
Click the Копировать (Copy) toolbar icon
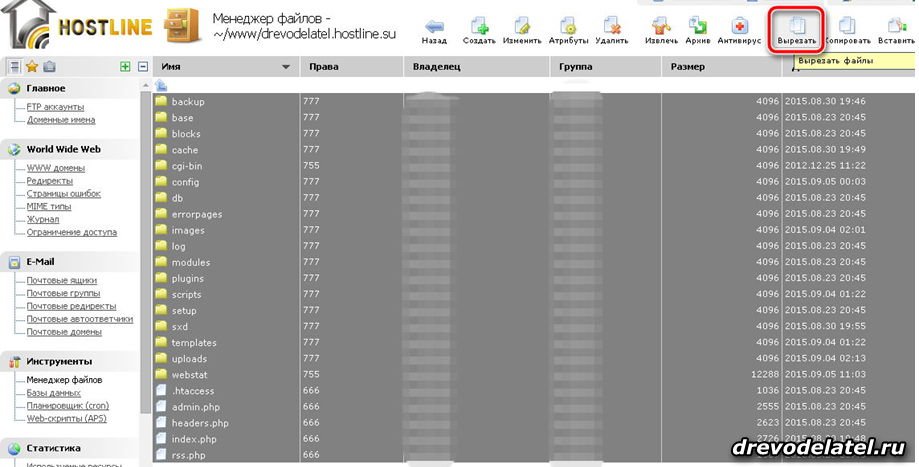pos(846,28)
